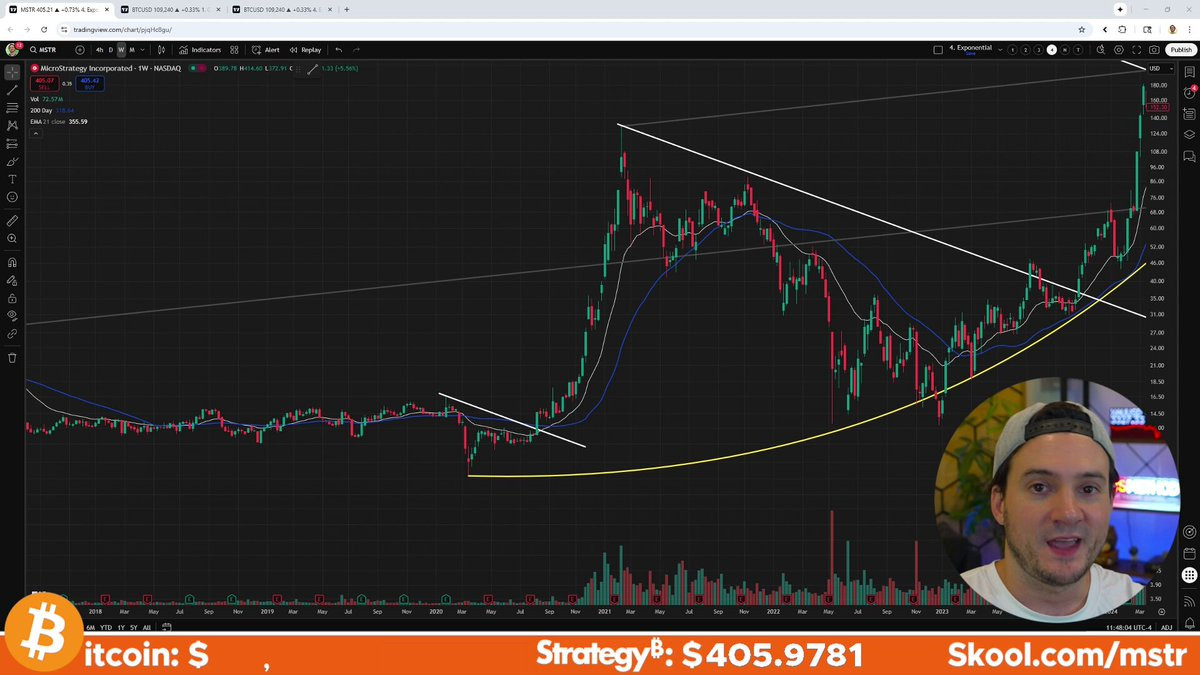Expand the timeframe interval dropdown
The height and width of the screenshot is (675, 1200).
pos(143,49)
